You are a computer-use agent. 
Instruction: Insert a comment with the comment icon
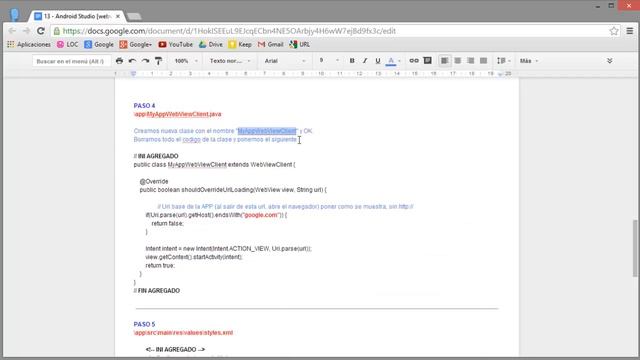pyautogui.click(x=427, y=61)
